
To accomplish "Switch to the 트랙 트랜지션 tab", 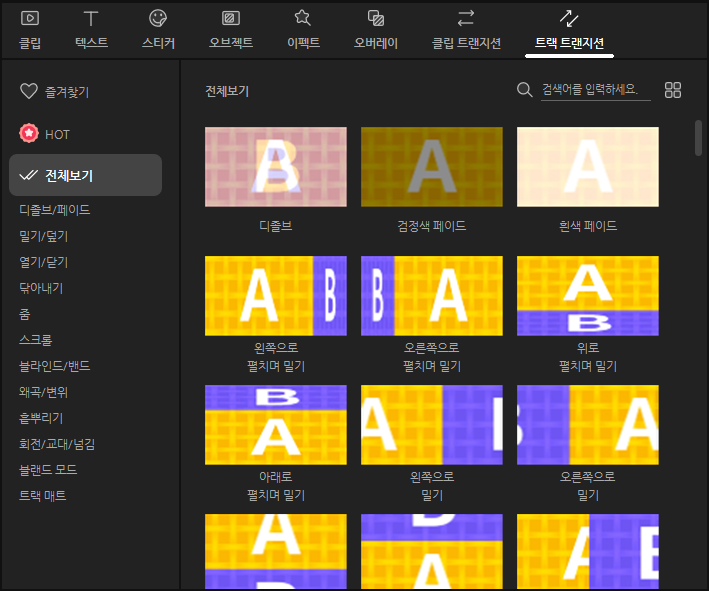I will [570, 28].
